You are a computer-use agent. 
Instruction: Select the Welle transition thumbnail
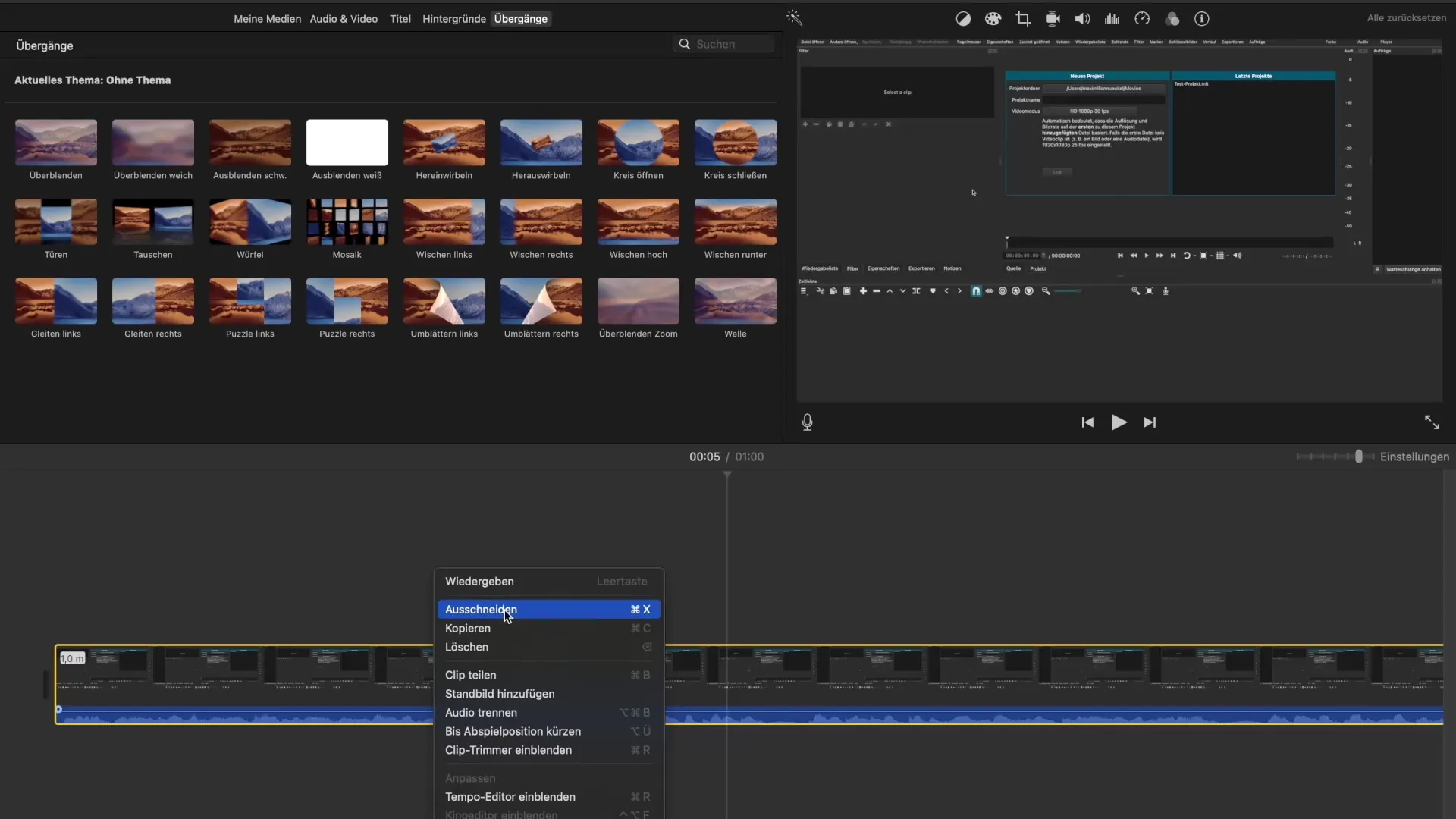click(736, 301)
